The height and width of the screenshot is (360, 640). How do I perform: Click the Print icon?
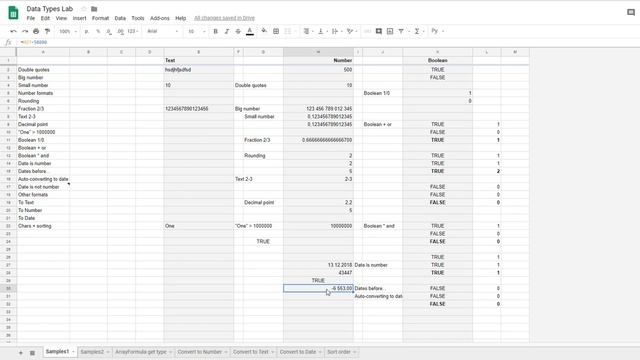(36, 31)
